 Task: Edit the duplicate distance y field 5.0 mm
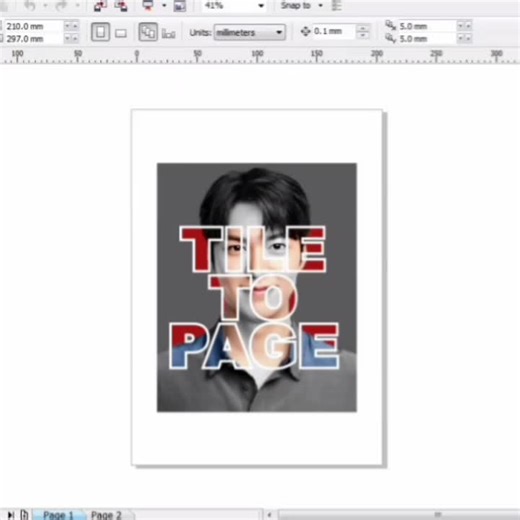(427, 39)
